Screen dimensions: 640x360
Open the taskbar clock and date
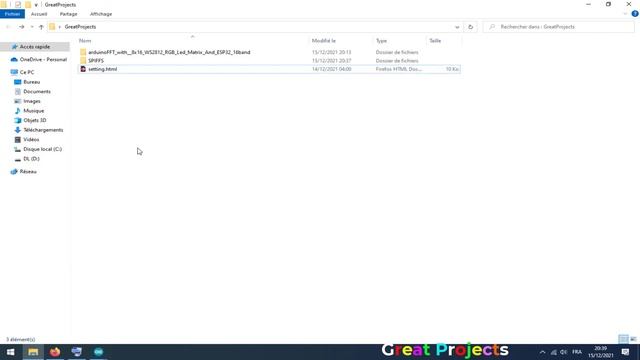pyautogui.click(x=600, y=352)
